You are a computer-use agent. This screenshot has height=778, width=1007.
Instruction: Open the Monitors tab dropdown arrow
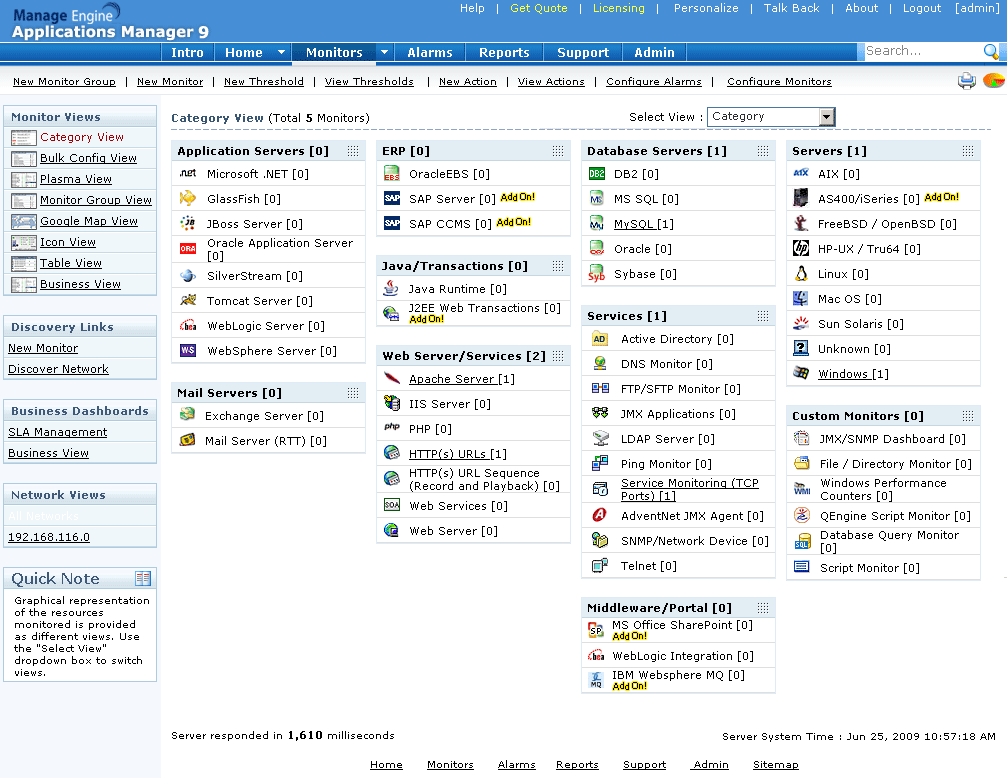384,52
